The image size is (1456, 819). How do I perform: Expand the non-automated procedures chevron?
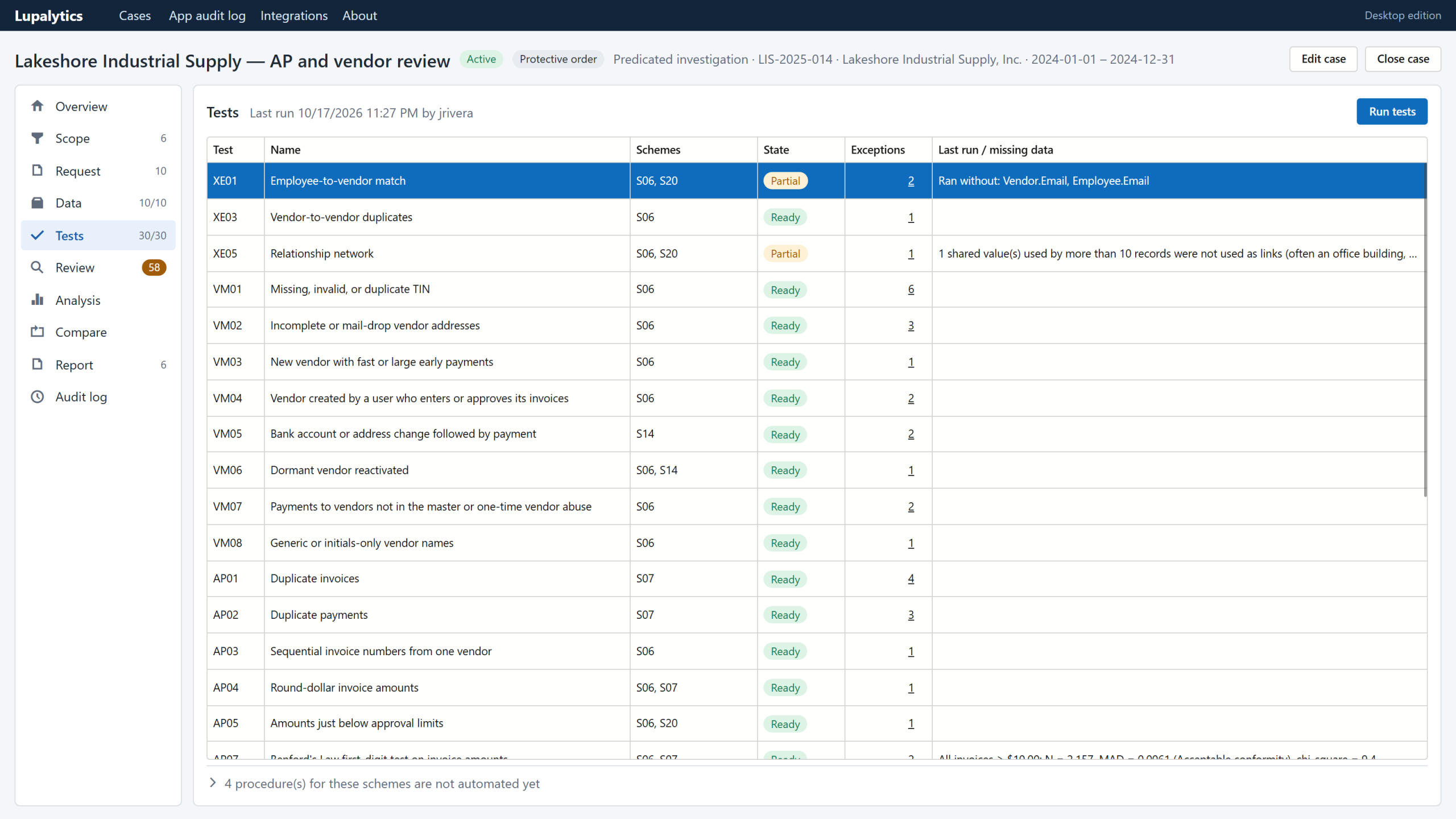213,783
